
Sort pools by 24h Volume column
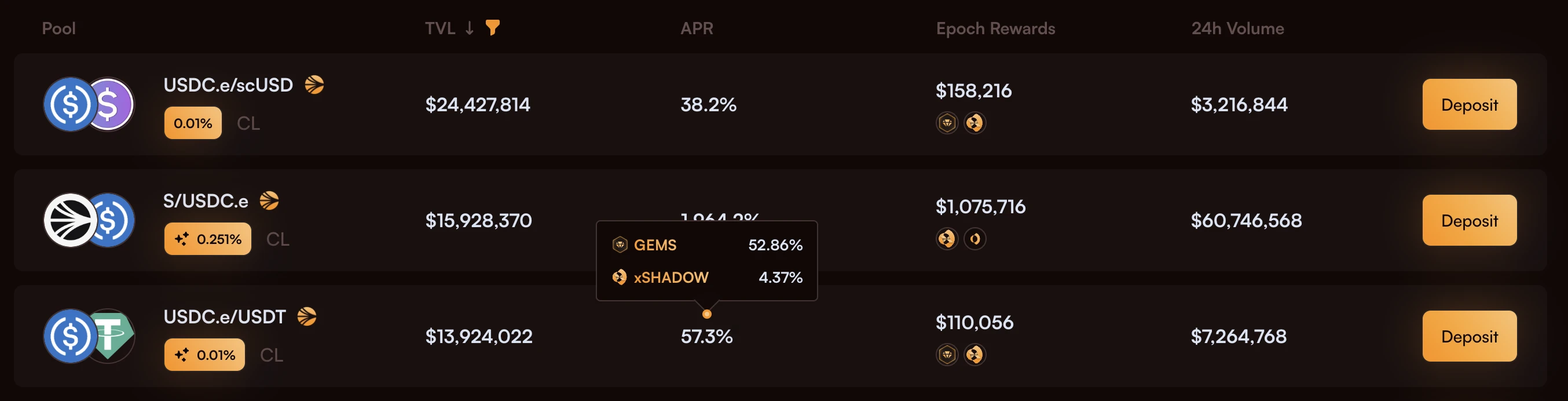point(1237,28)
